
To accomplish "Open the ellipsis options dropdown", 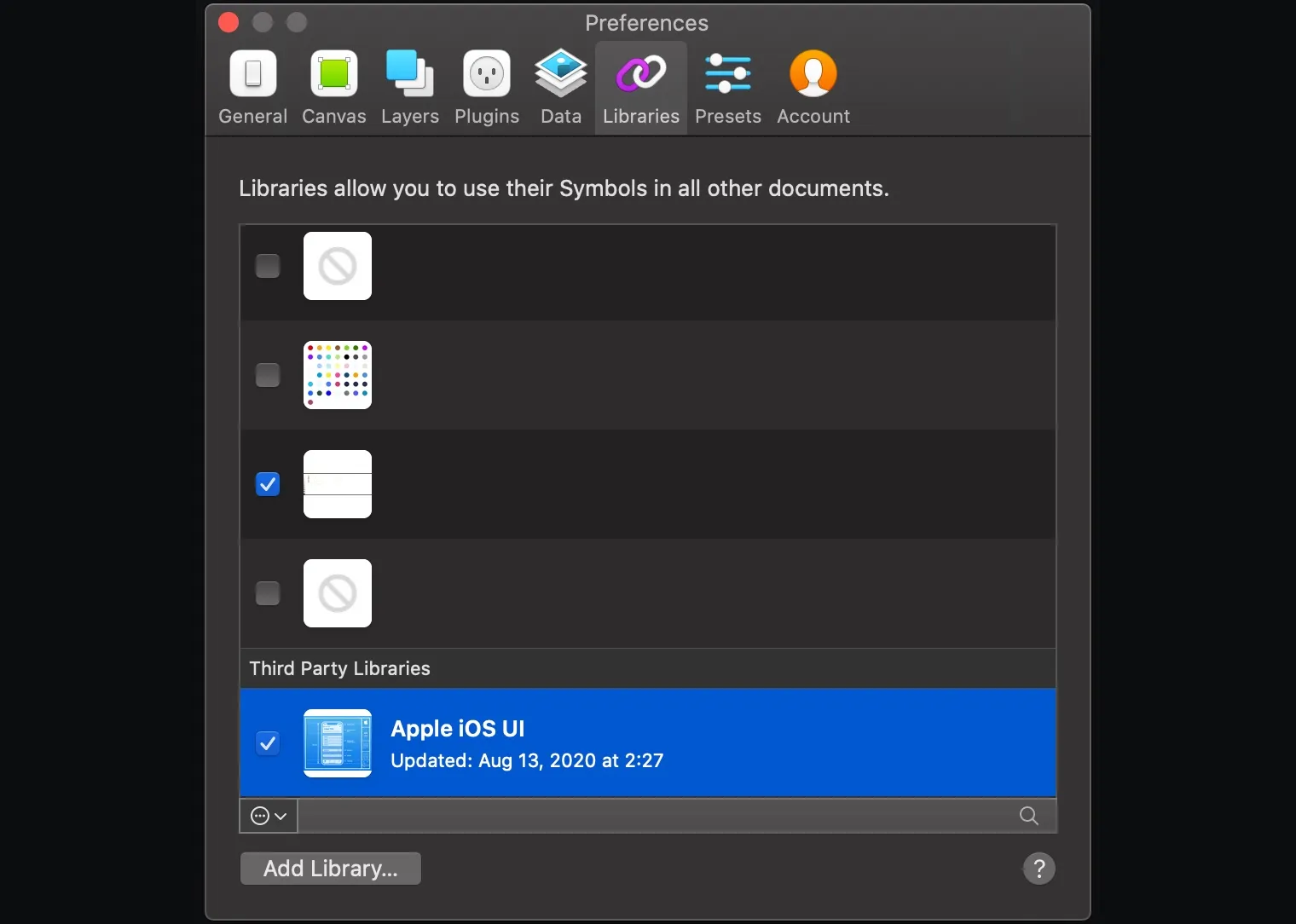I will click(x=268, y=816).
